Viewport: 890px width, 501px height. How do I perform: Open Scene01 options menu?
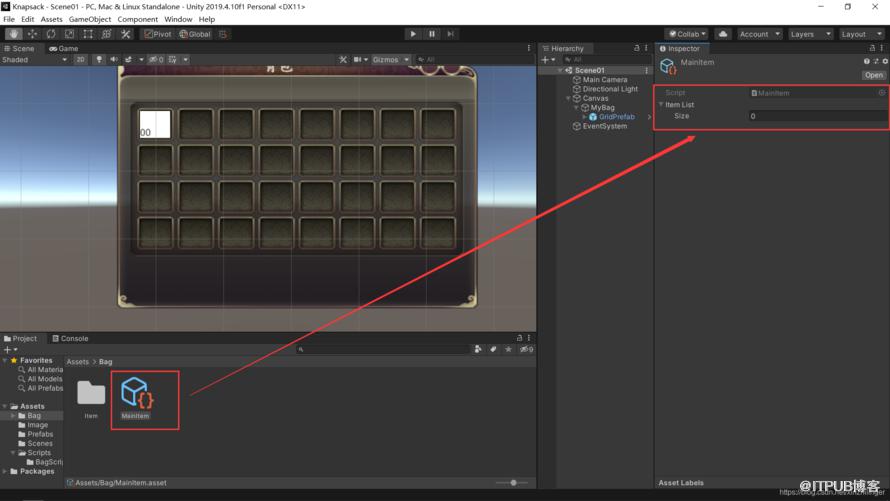click(x=646, y=70)
